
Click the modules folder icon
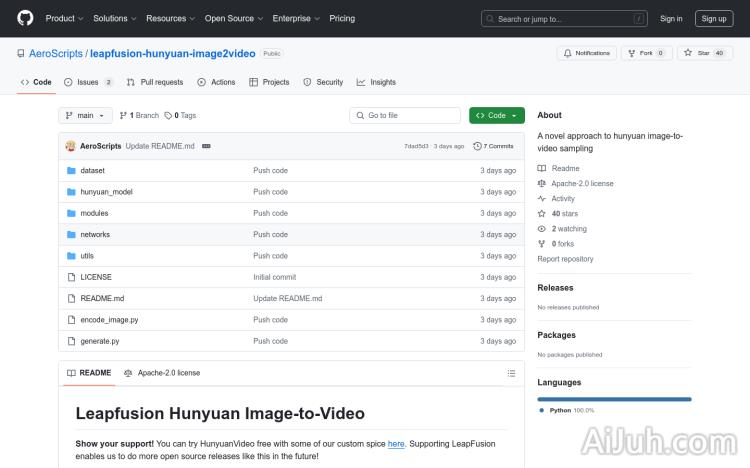pos(71,213)
